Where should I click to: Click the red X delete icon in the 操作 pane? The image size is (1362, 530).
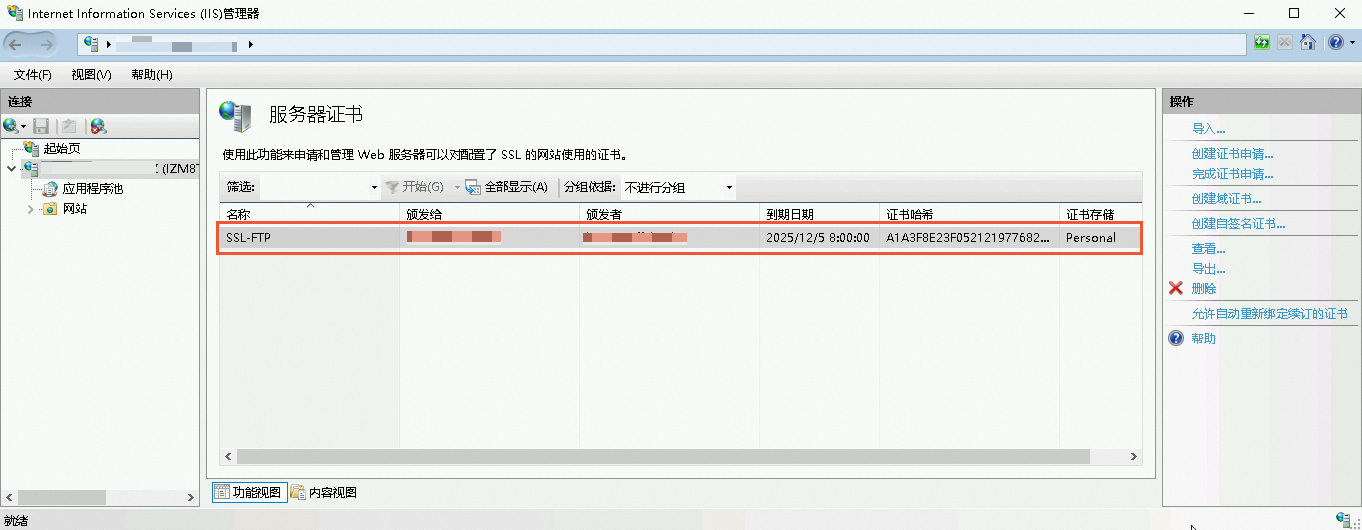(x=1176, y=288)
